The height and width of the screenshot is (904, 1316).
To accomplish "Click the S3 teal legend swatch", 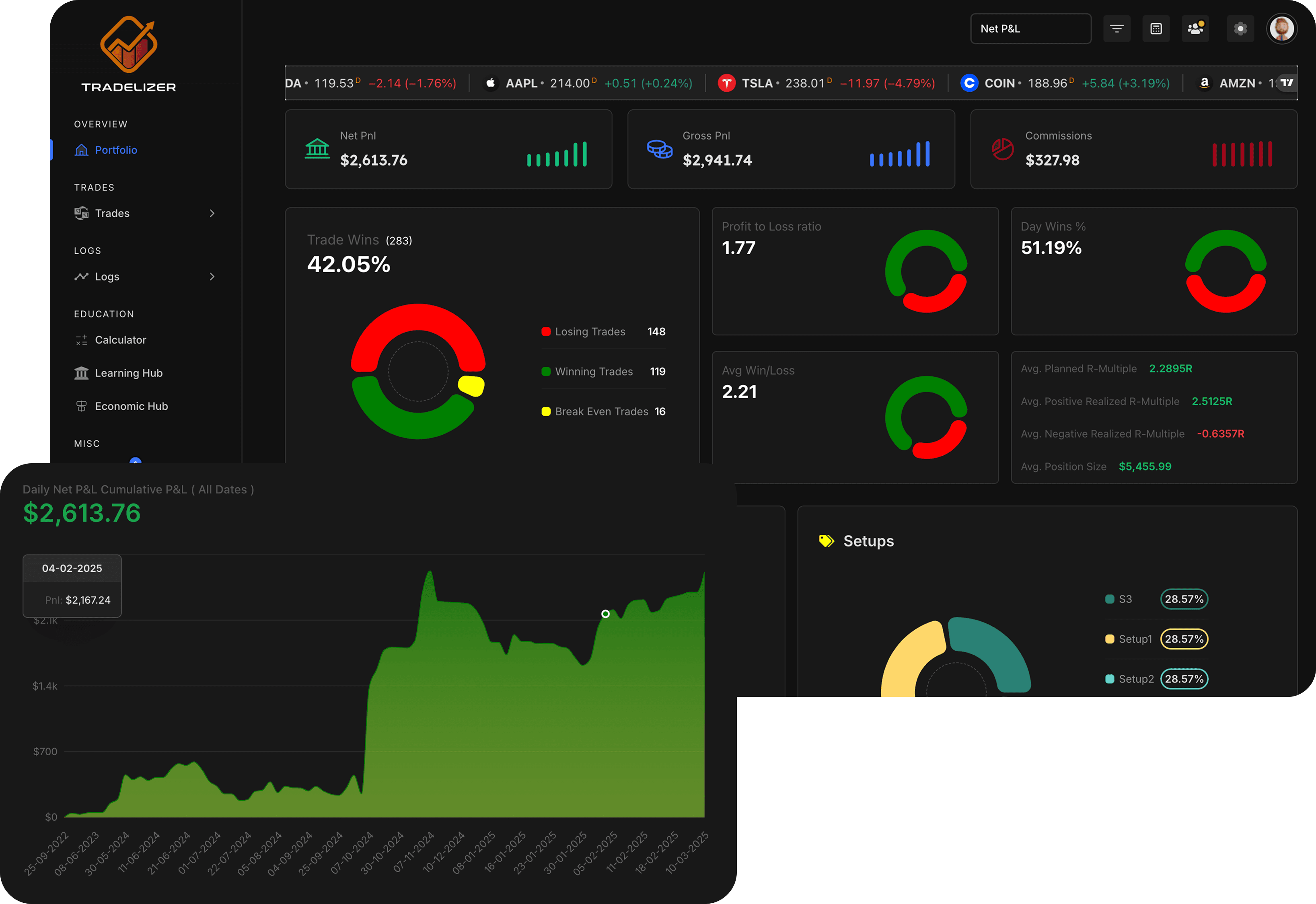I will 1109,599.
